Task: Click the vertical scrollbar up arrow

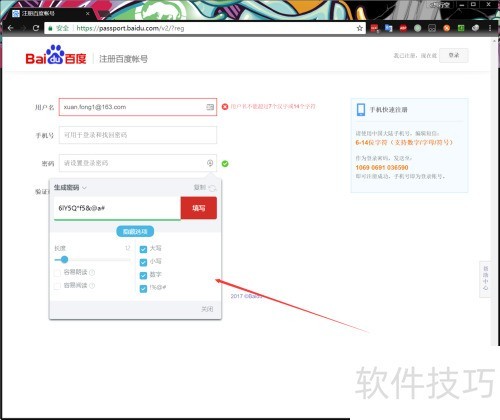Action: click(495, 41)
